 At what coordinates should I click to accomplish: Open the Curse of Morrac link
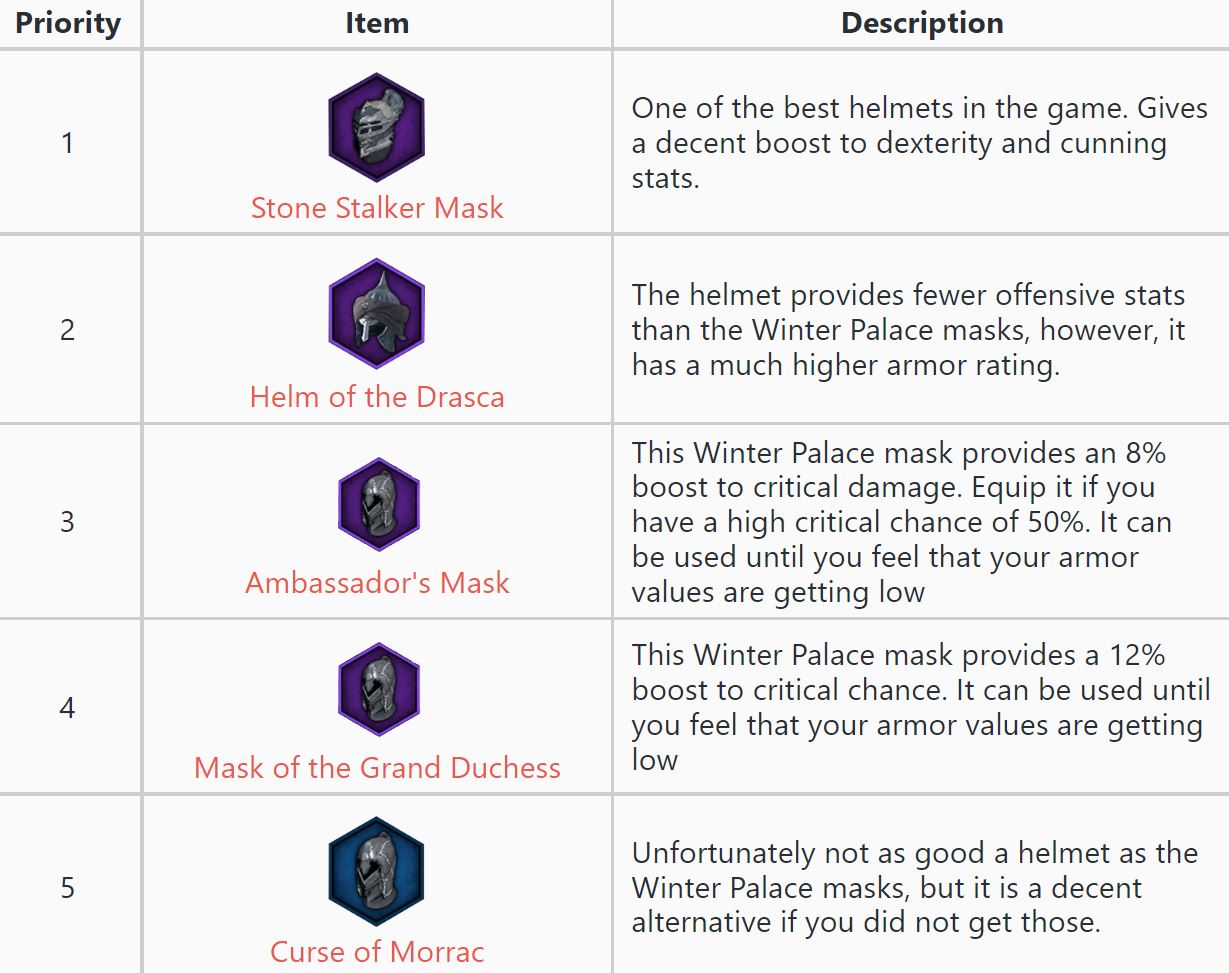point(377,951)
